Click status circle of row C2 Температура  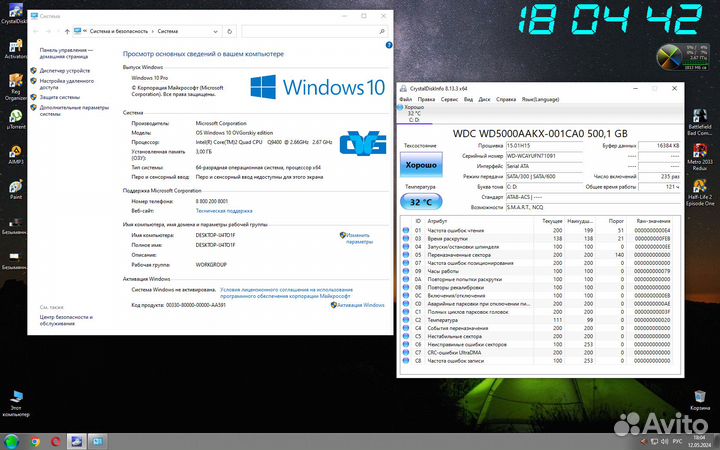406,320
